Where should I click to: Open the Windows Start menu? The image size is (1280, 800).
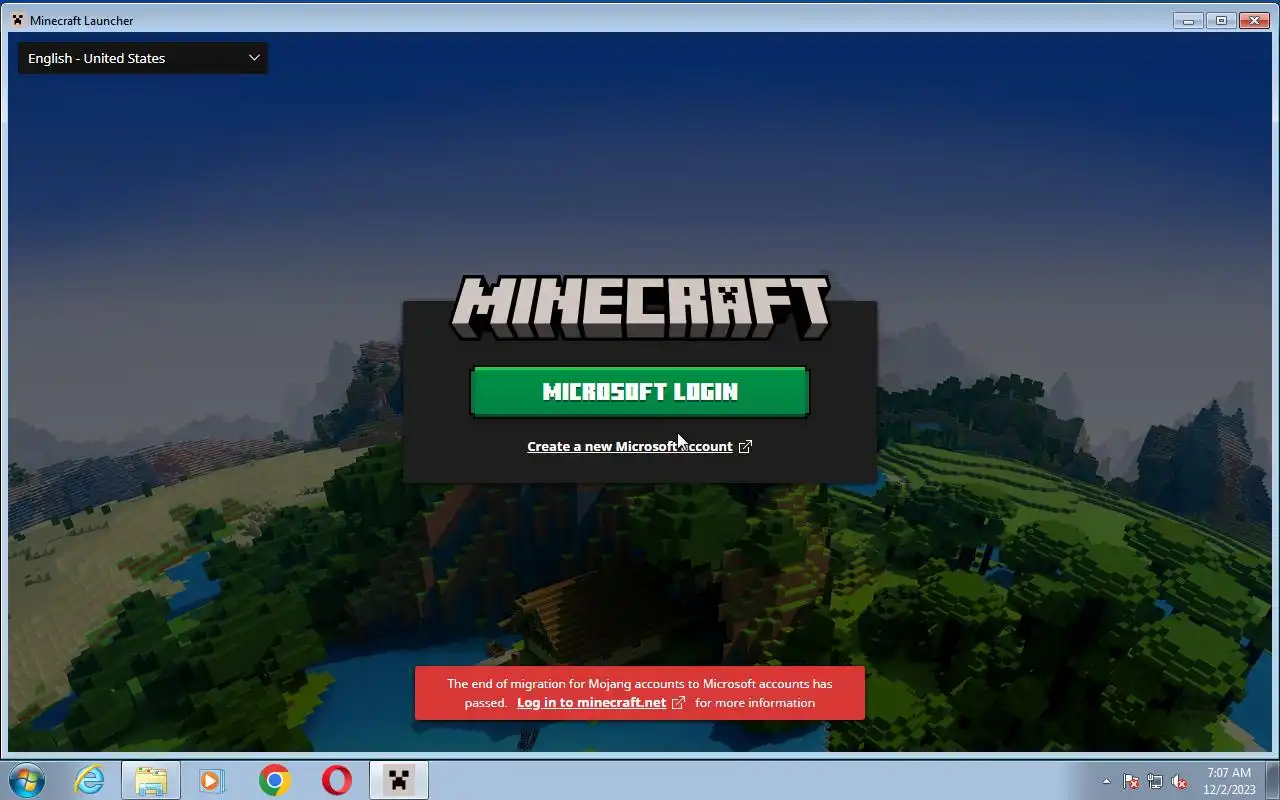click(x=27, y=780)
